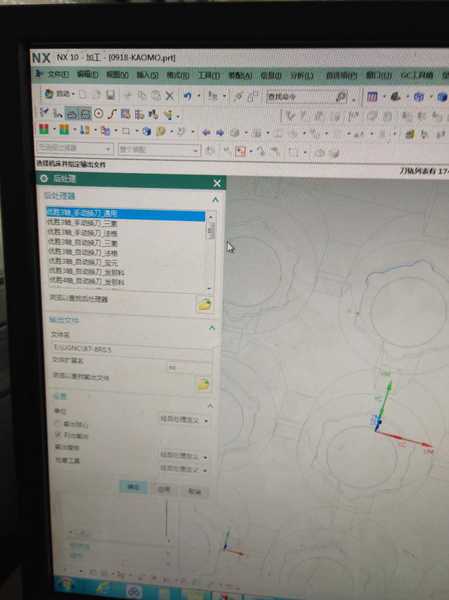Viewport: 449px width, 600px height.
Task: Click the command finder search icon
Action: click(x=341, y=97)
